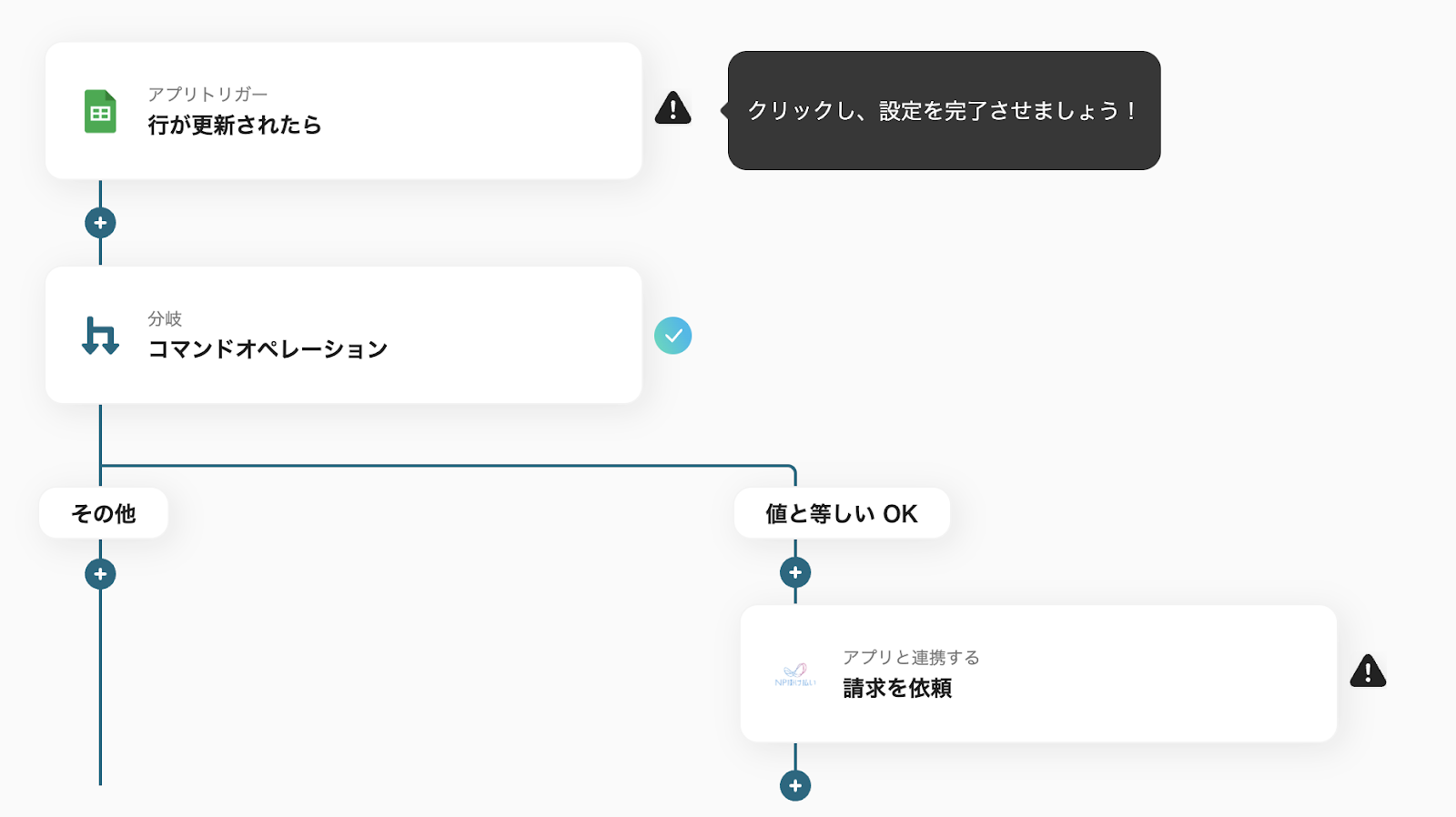Image resolution: width=1456 pixels, height=817 pixels.
Task: Click the branch icon in コマンドオペレーション card
Action: tap(100, 336)
